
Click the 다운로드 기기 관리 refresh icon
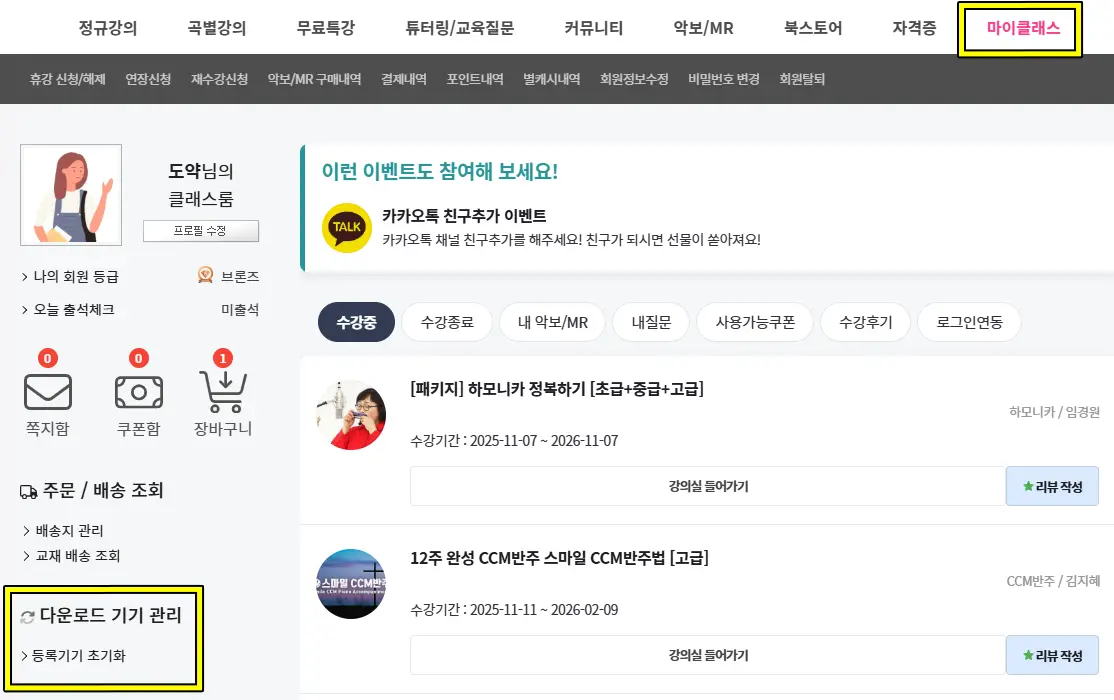click(x=27, y=617)
